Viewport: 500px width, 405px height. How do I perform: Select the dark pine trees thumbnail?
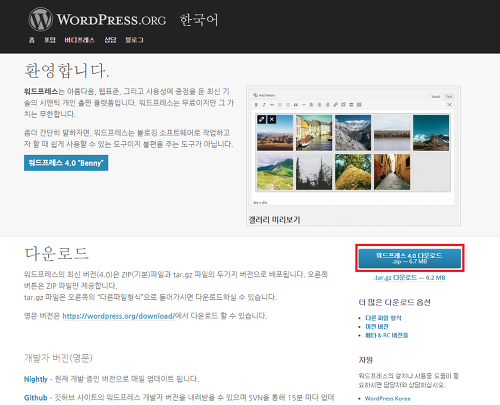314,172
